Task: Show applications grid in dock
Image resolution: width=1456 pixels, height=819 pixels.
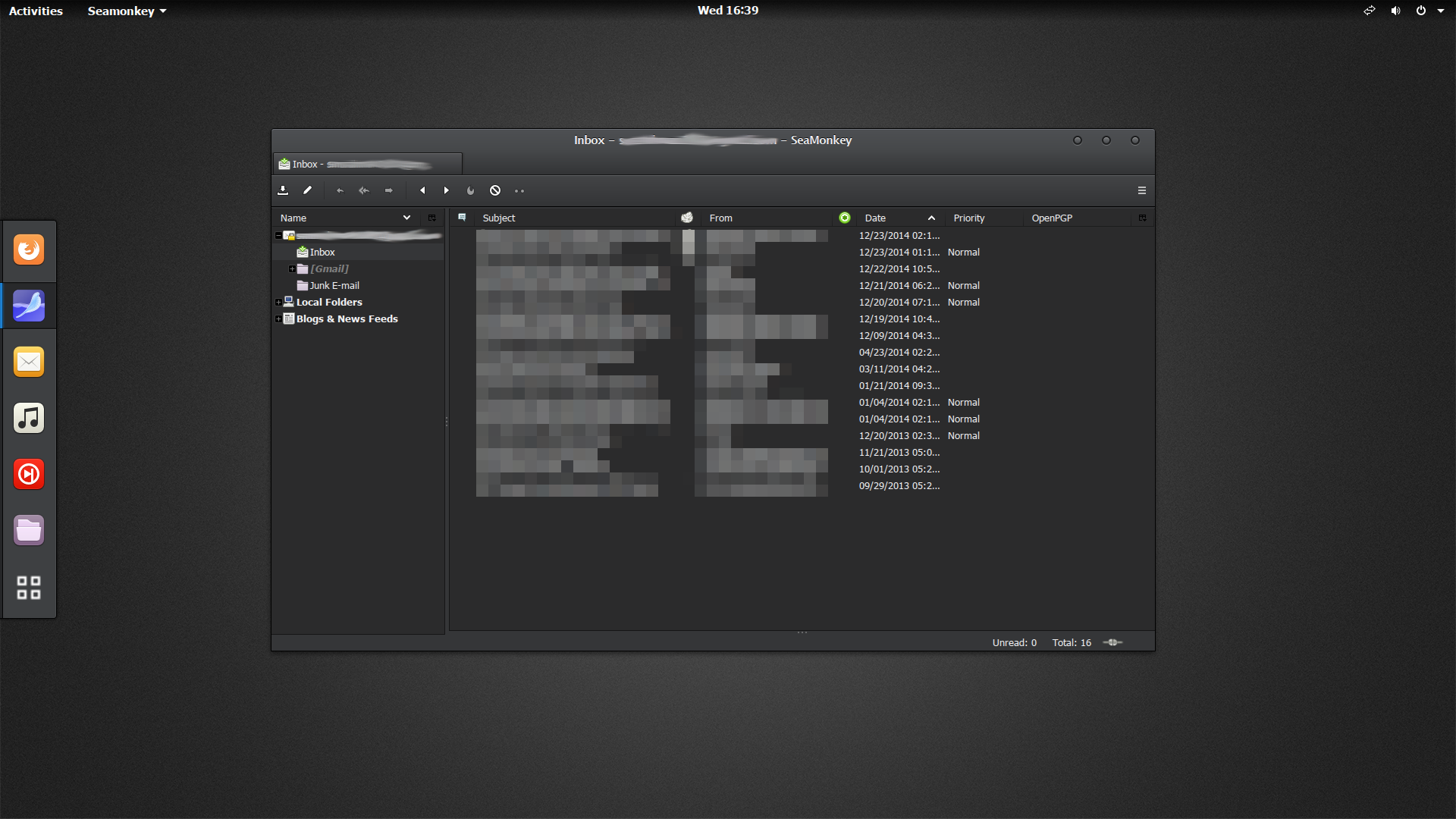Action: 29,587
